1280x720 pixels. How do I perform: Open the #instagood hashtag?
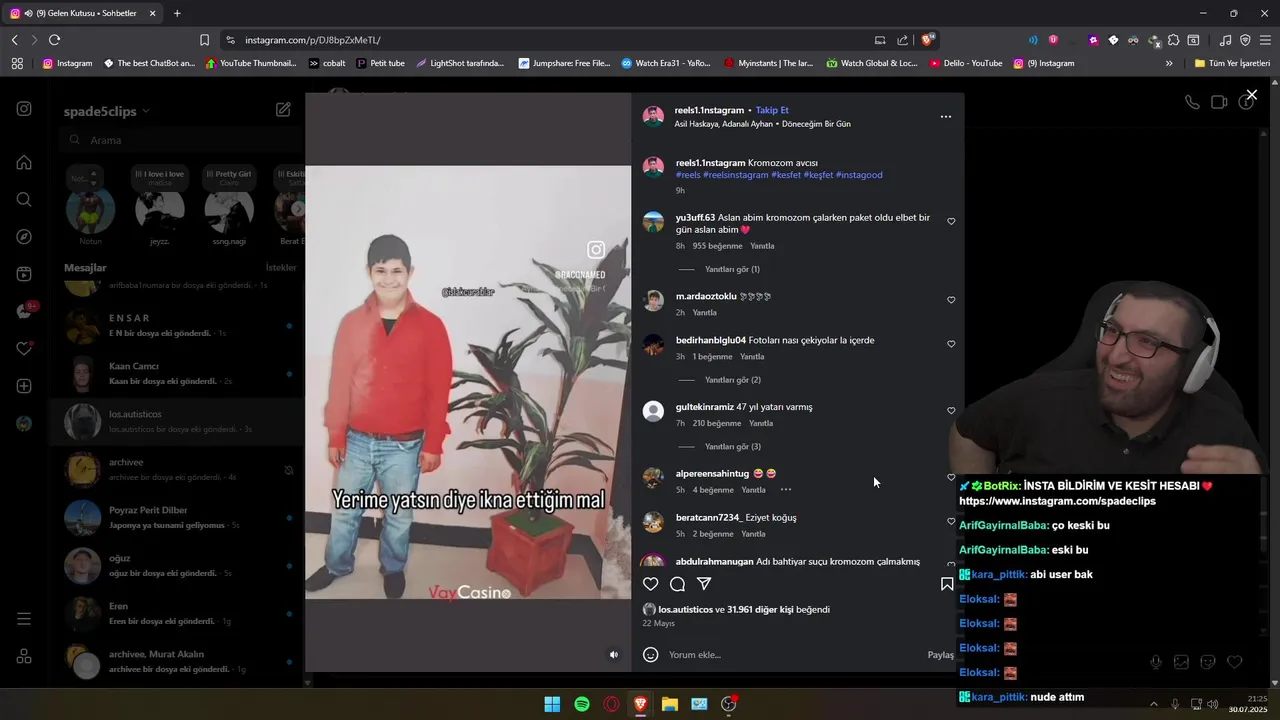click(x=859, y=175)
